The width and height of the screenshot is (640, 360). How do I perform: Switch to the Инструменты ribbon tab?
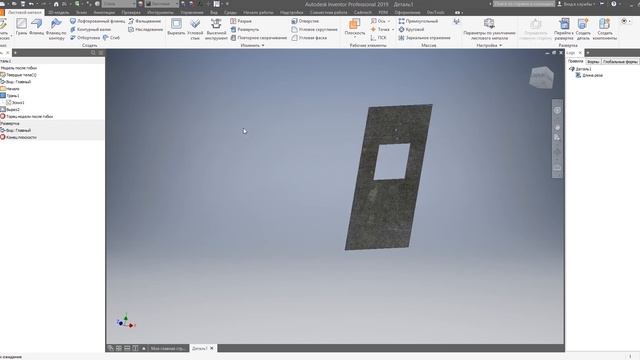160,12
